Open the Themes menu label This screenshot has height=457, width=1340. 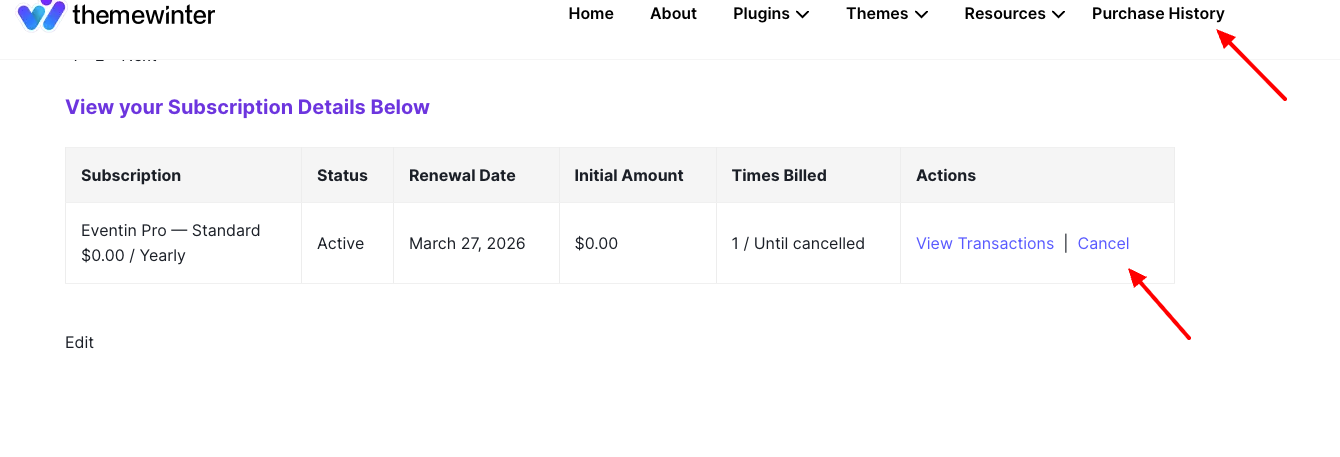point(877,14)
